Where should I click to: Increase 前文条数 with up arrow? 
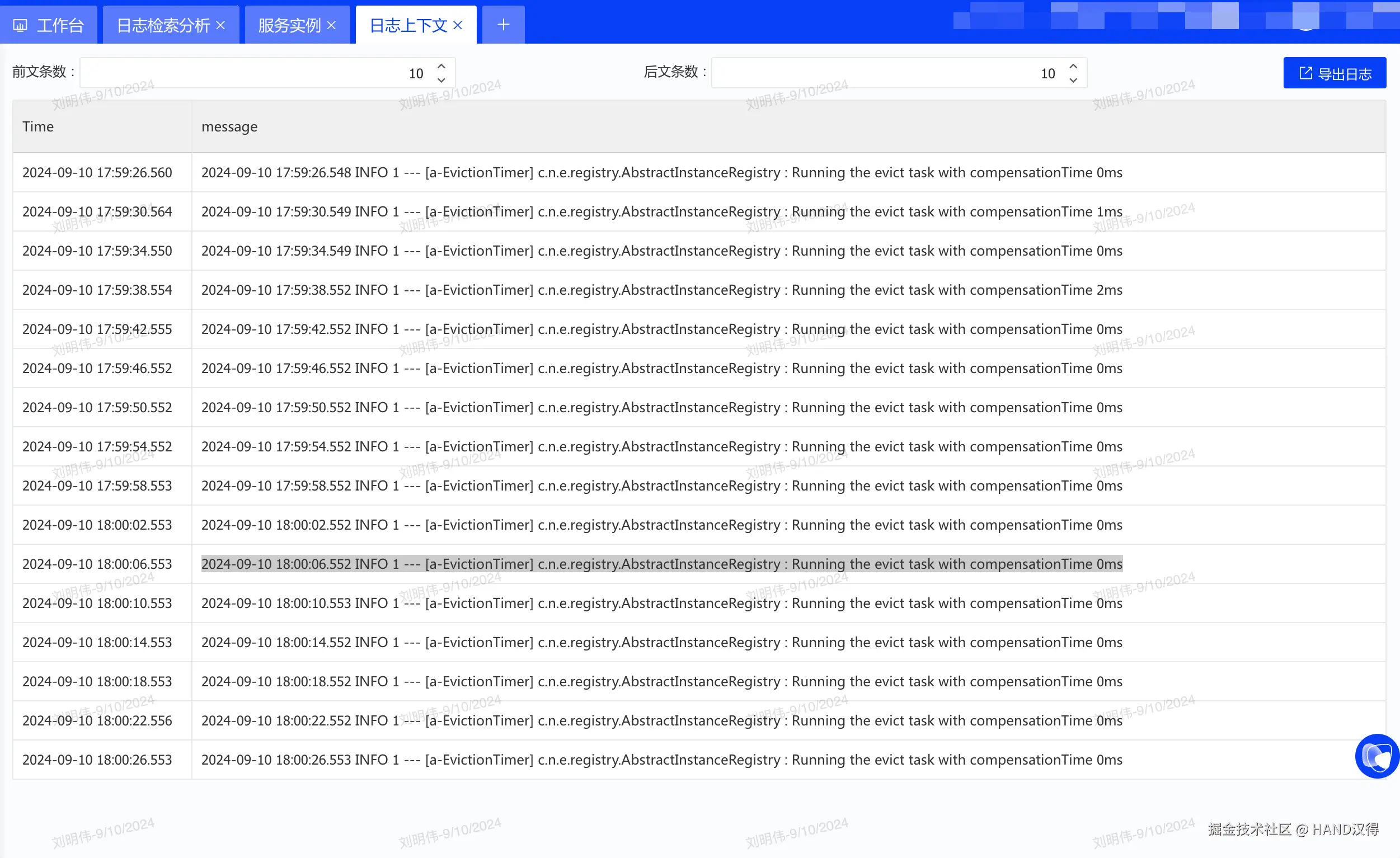441,67
